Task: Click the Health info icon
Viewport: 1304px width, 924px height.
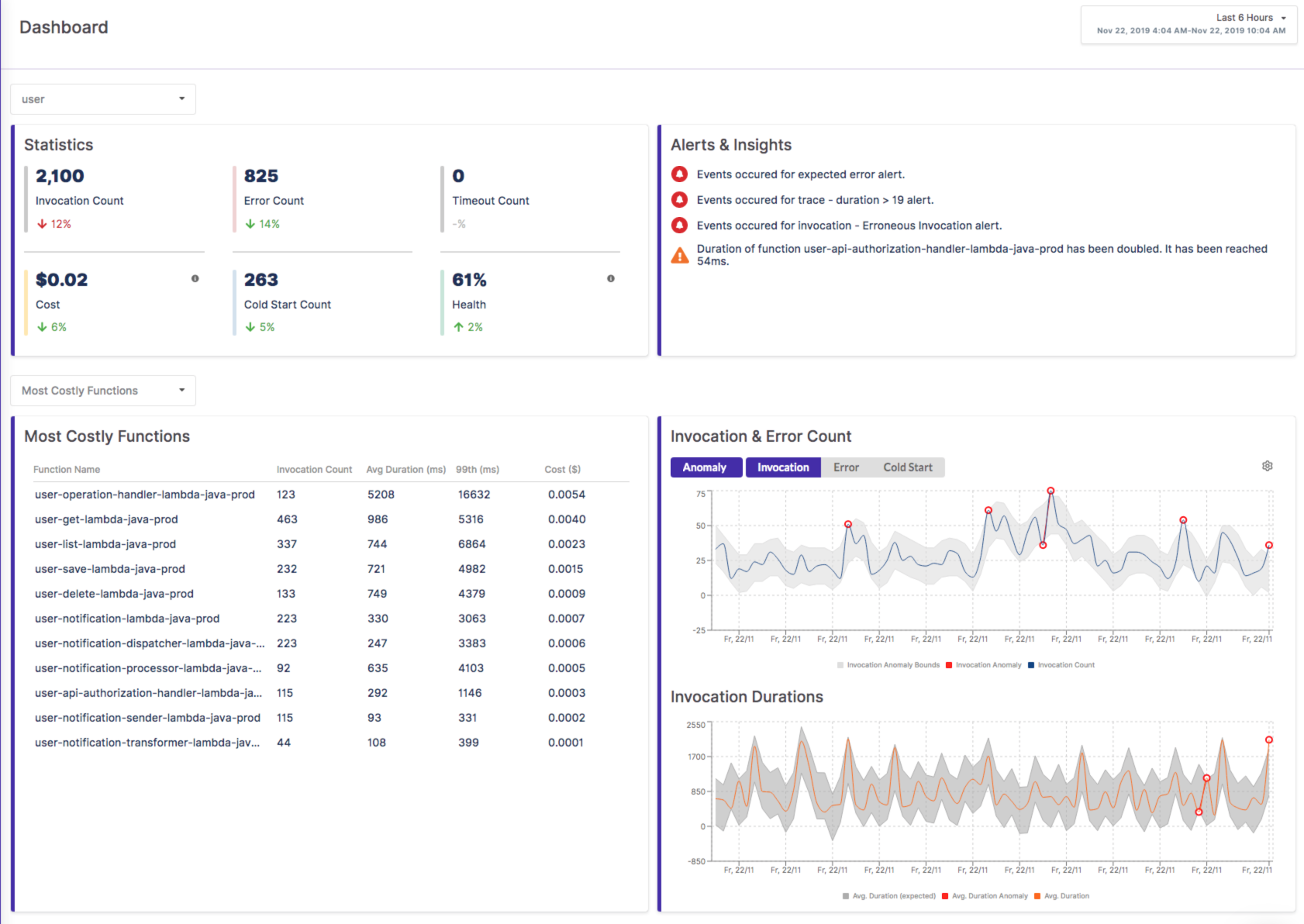Action: pyautogui.click(x=611, y=278)
